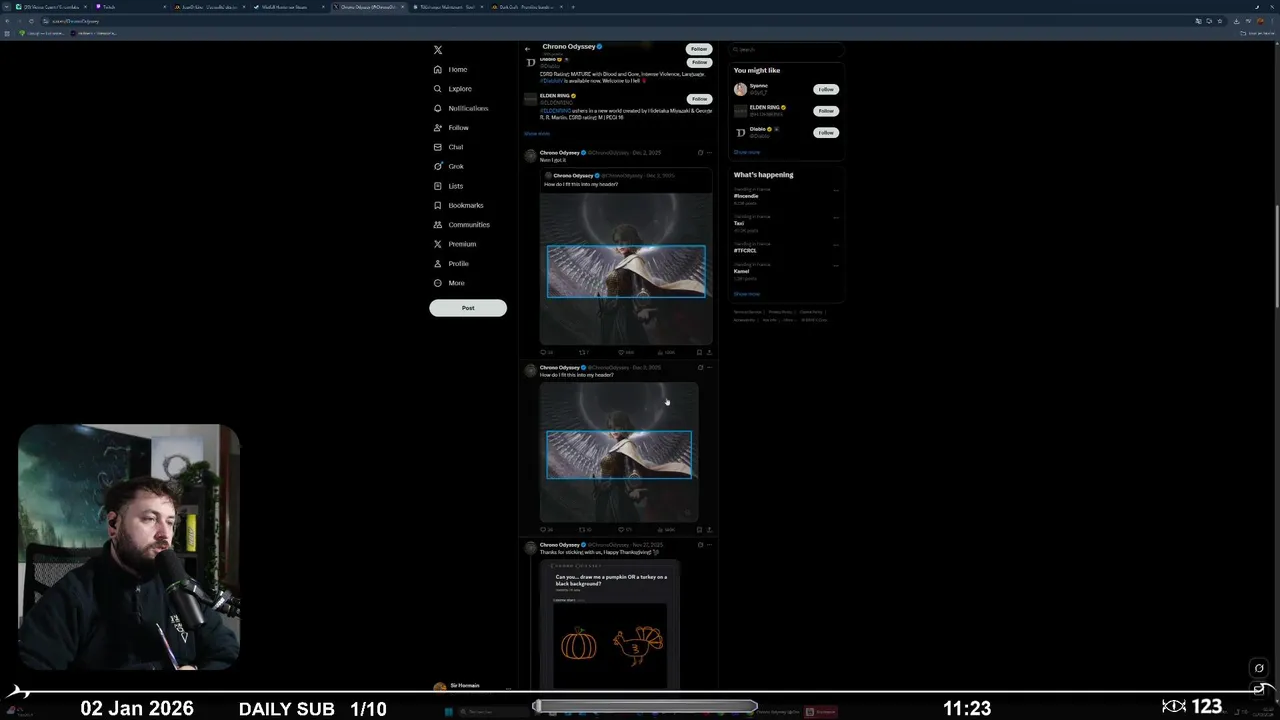Open the quoted post image with angel wings
The height and width of the screenshot is (720, 1280).
[x=626, y=267]
